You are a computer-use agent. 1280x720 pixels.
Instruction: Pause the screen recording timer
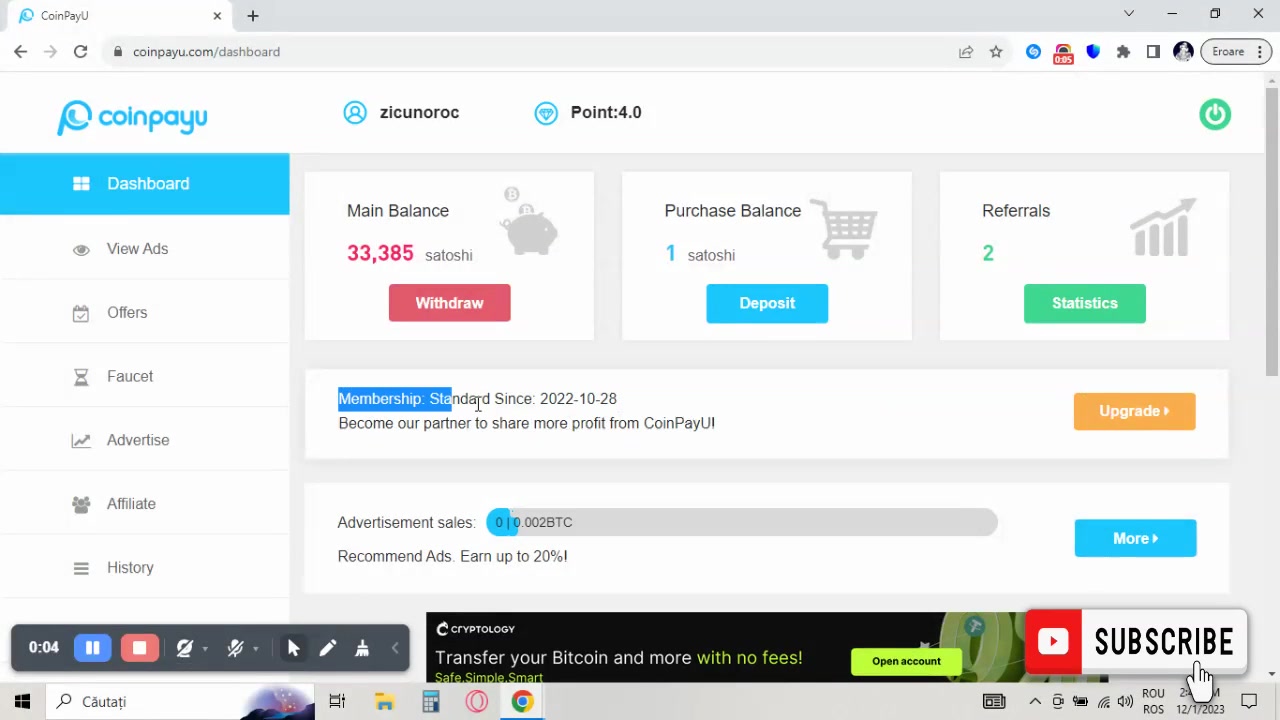(x=92, y=648)
